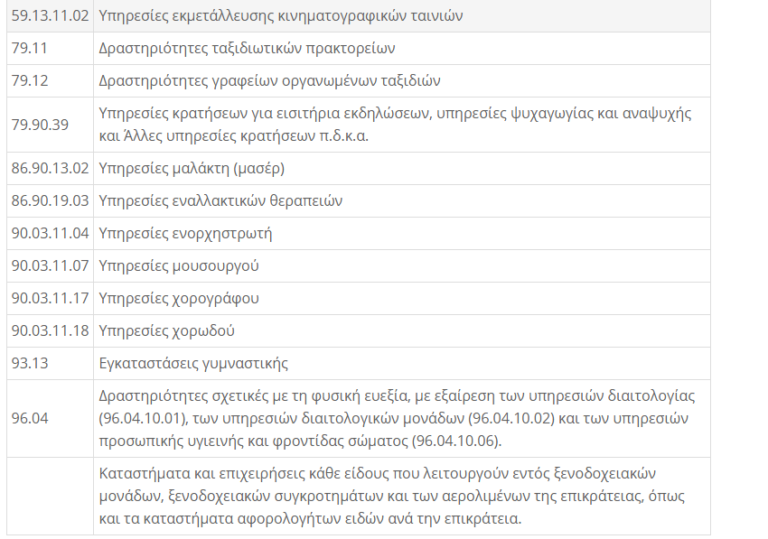Click the text 'Υπηρεσίες ενορχηστρωτή'
768x539 pixels.
(185, 233)
